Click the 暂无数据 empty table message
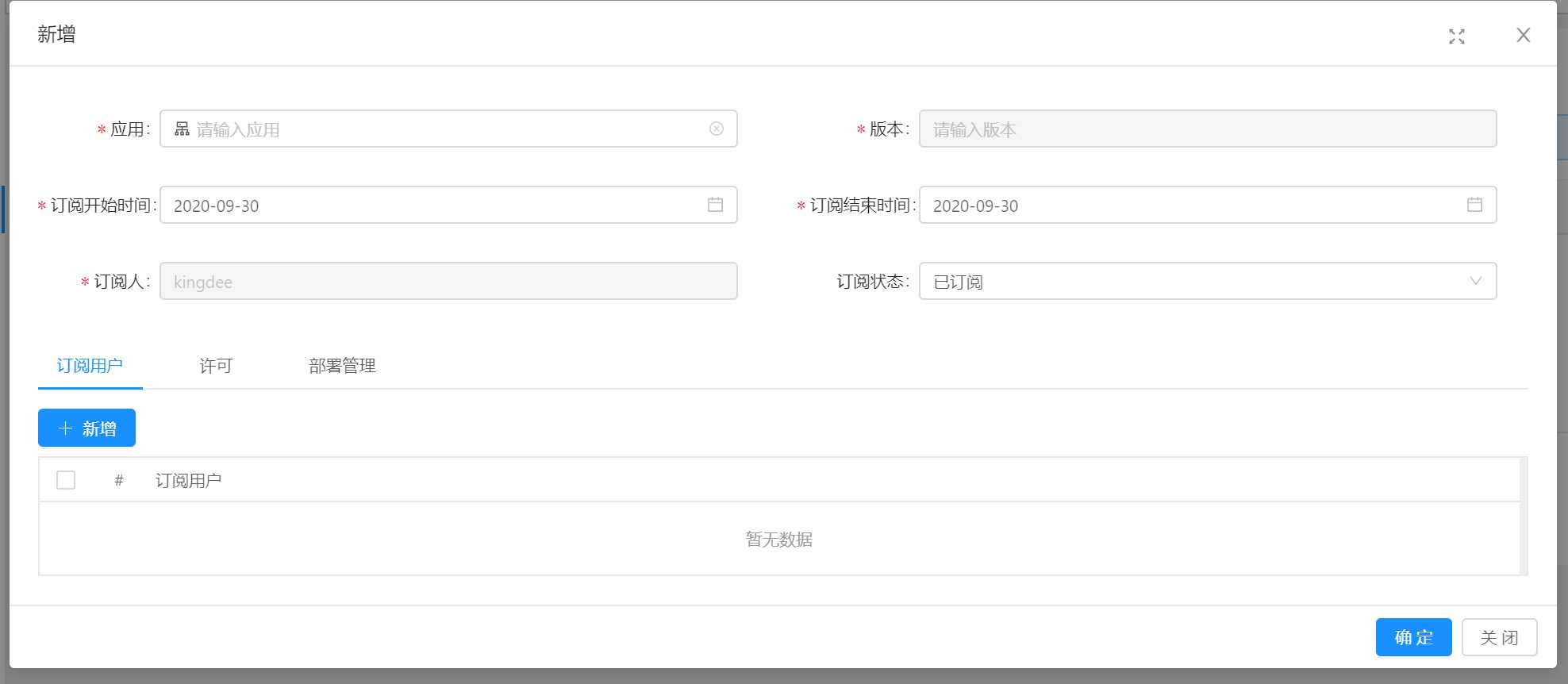The width and height of the screenshot is (1568, 684). pyautogui.click(x=779, y=540)
